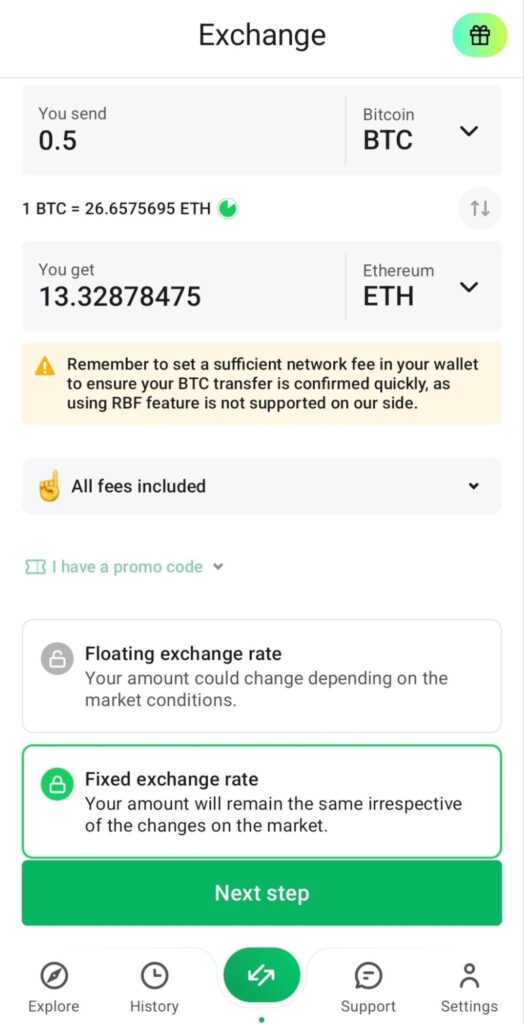Tap the grey unlocked padlock icon
The height and width of the screenshot is (1024, 524).
pos(57,658)
